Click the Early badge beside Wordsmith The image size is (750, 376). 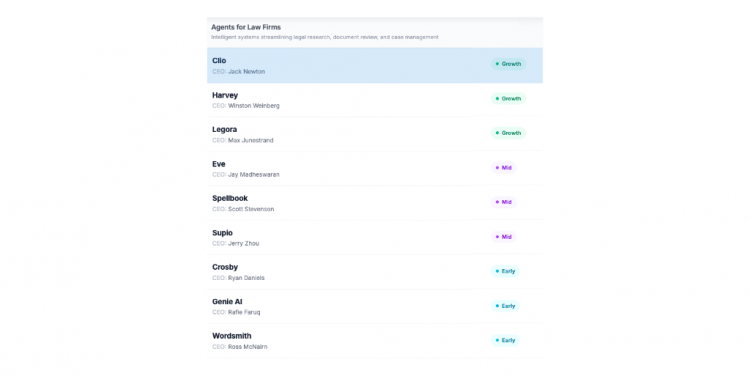tap(505, 340)
